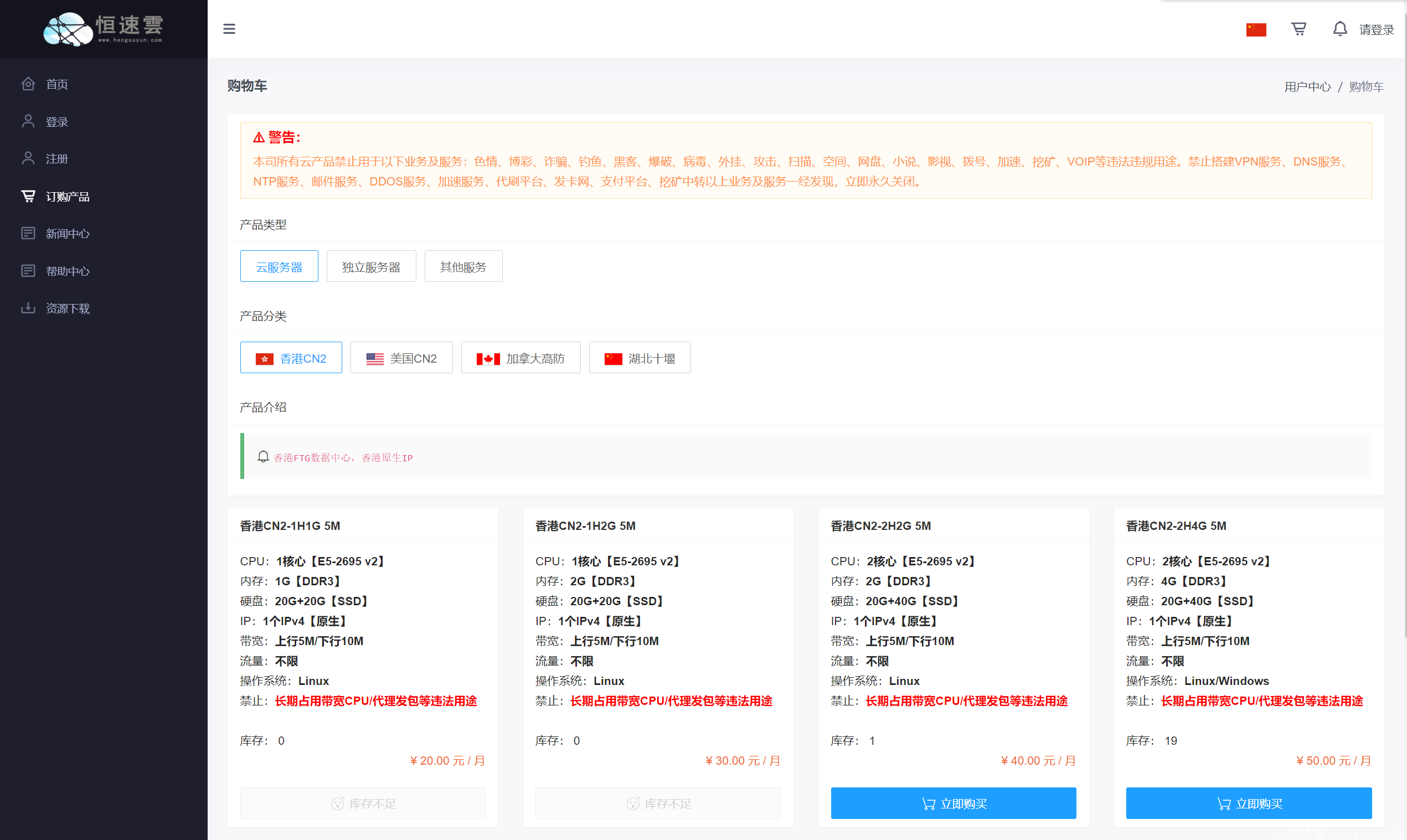Select 注册 register in sidebar
The height and width of the screenshot is (840, 1407).
coord(56,159)
